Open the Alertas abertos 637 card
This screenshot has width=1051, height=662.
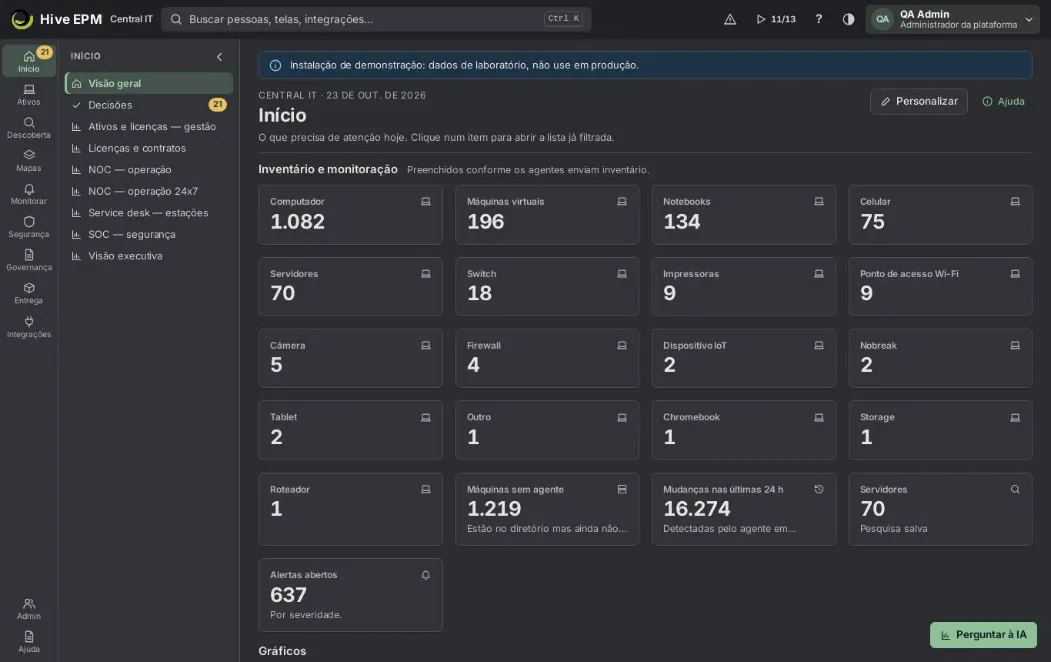pos(351,595)
